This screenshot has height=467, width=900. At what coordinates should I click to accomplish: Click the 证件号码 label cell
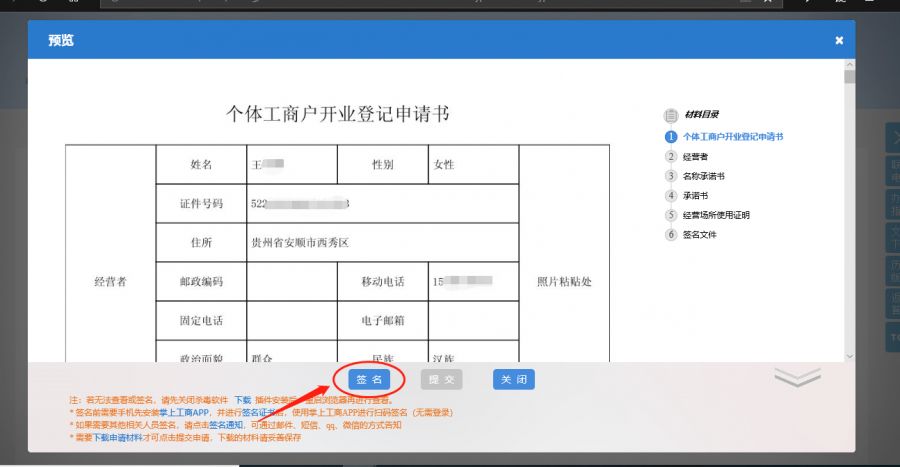[x=201, y=204]
